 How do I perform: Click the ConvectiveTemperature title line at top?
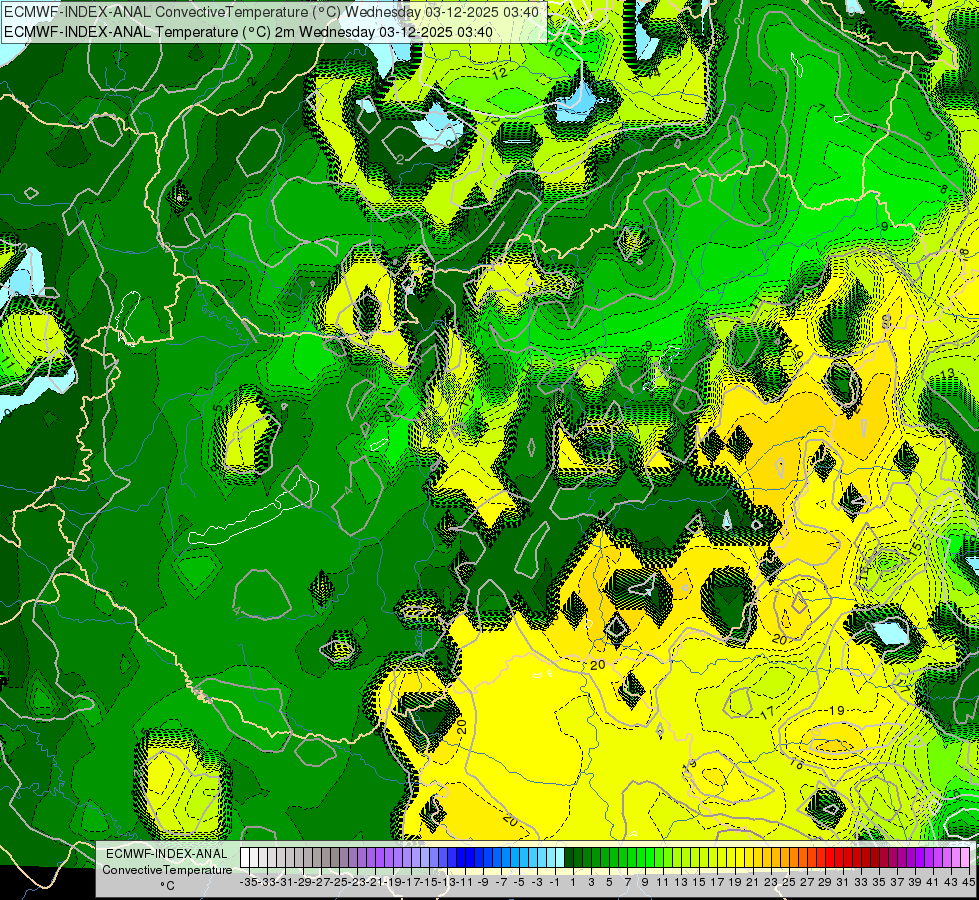(x=272, y=12)
